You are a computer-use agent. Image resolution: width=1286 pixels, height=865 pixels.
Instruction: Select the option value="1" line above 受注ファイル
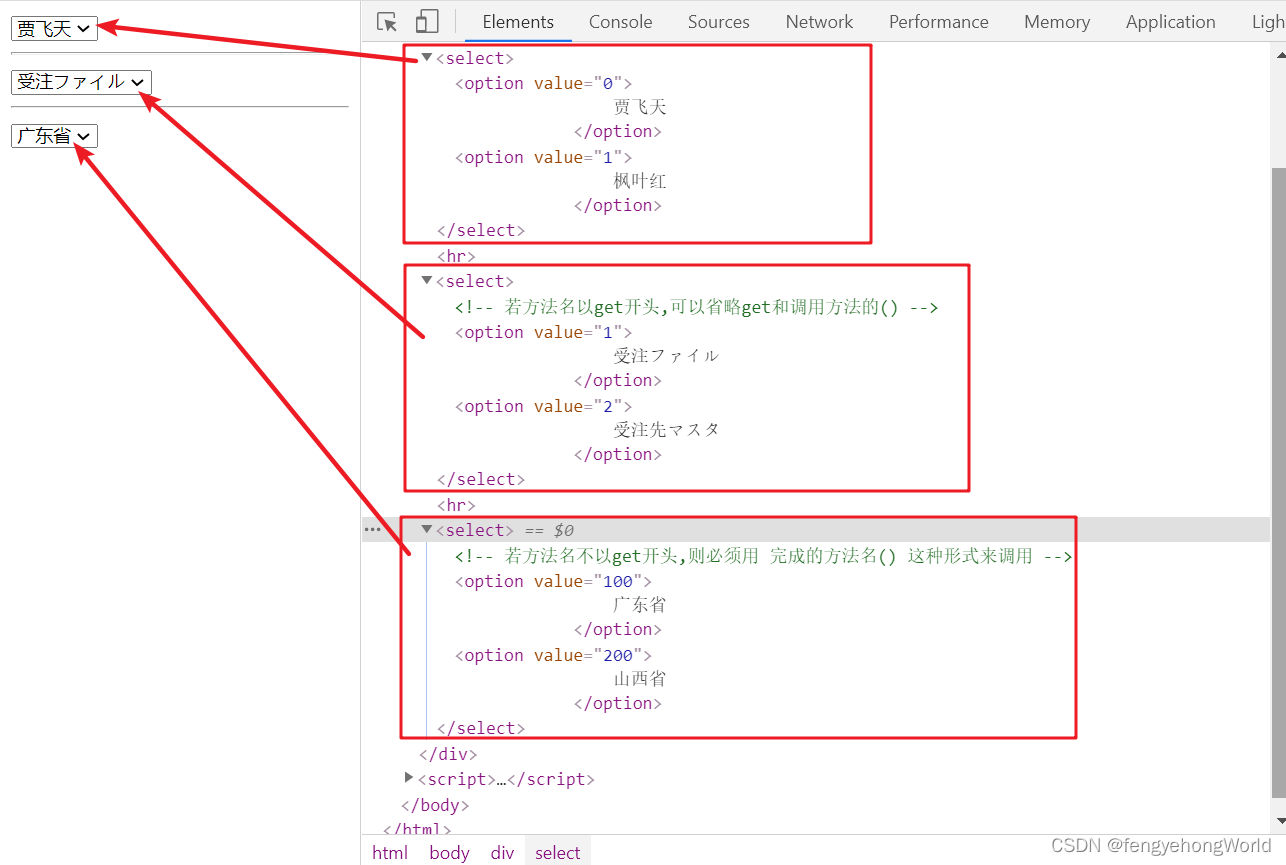tap(544, 332)
